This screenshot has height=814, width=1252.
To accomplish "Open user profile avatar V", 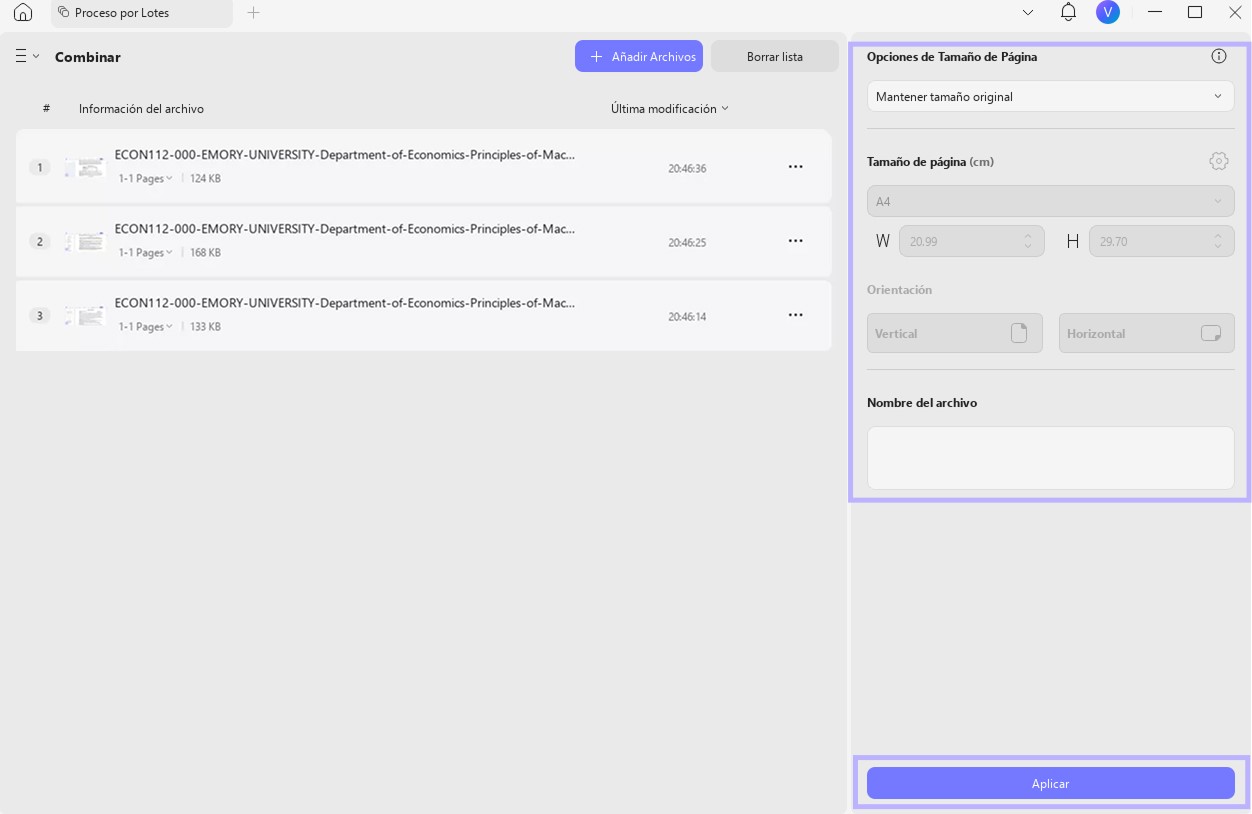I will click(1107, 13).
